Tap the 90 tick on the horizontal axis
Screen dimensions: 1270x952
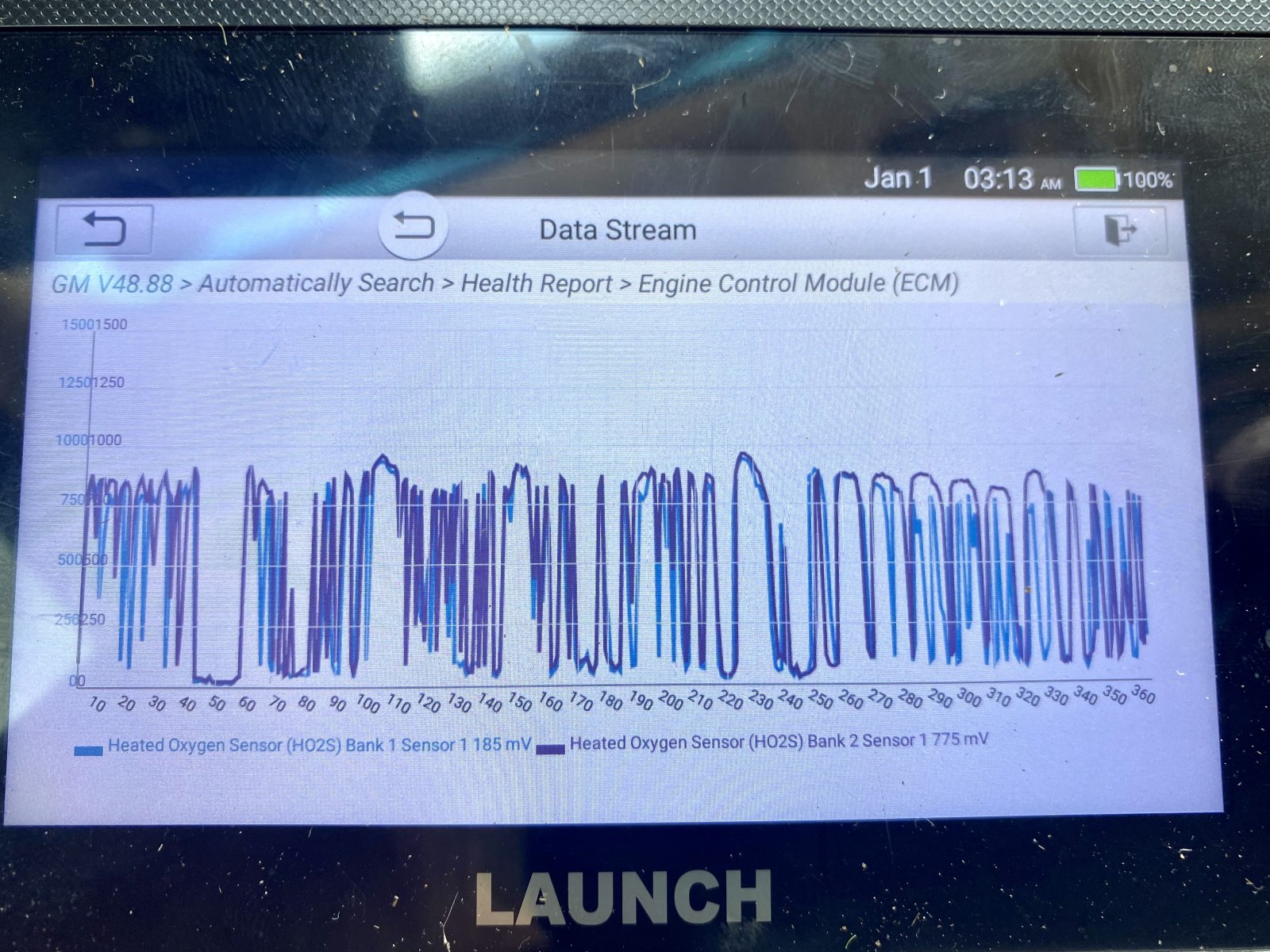coord(337,704)
